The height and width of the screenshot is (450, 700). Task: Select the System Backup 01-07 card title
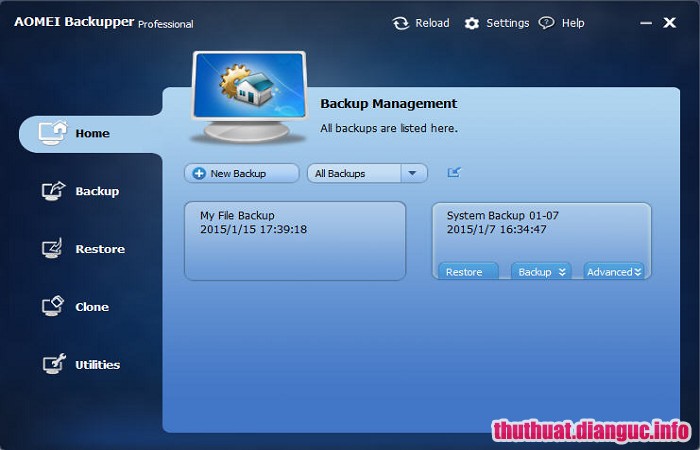(503, 216)
